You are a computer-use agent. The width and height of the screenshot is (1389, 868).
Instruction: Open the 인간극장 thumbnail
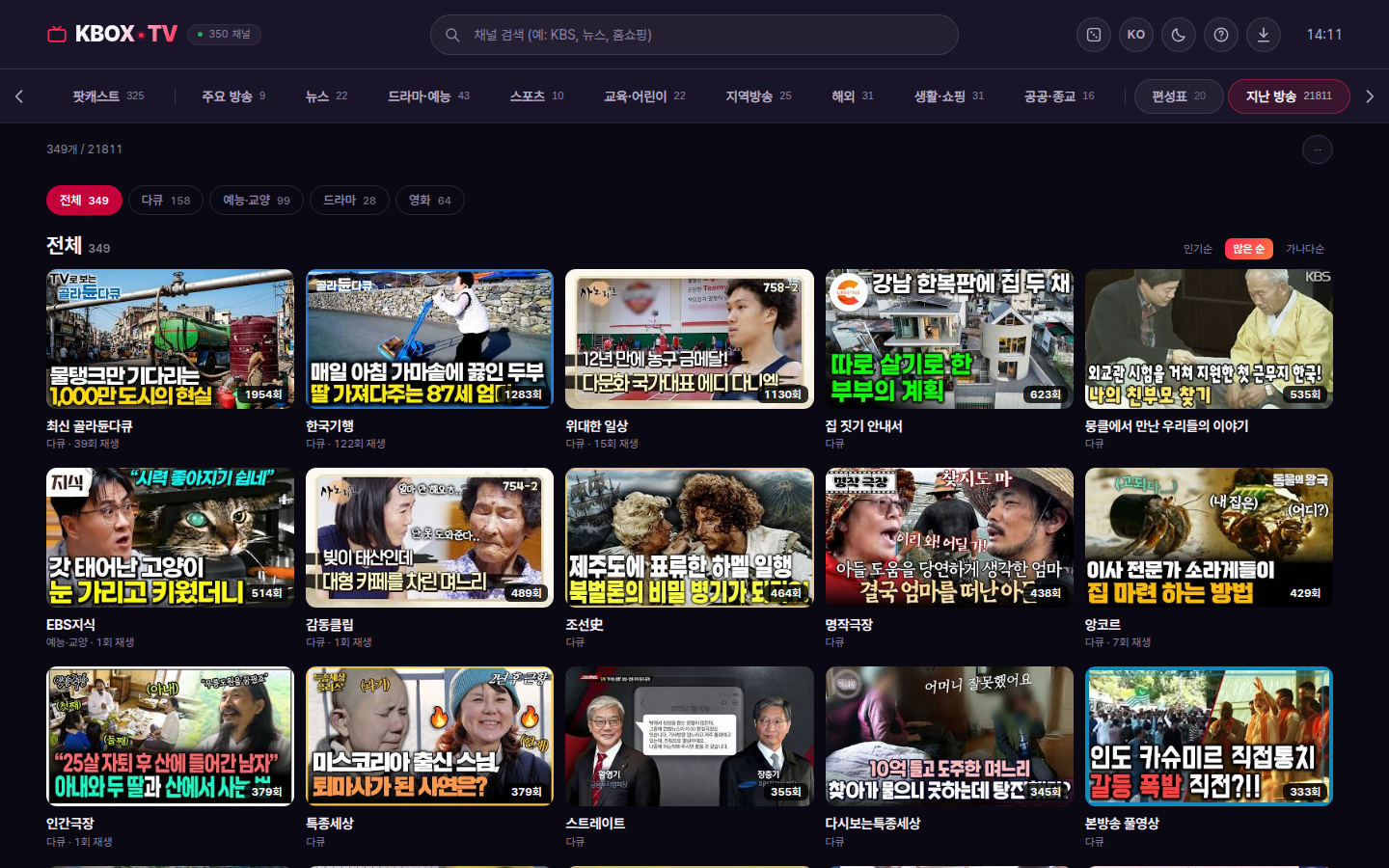tap(170, 736)
